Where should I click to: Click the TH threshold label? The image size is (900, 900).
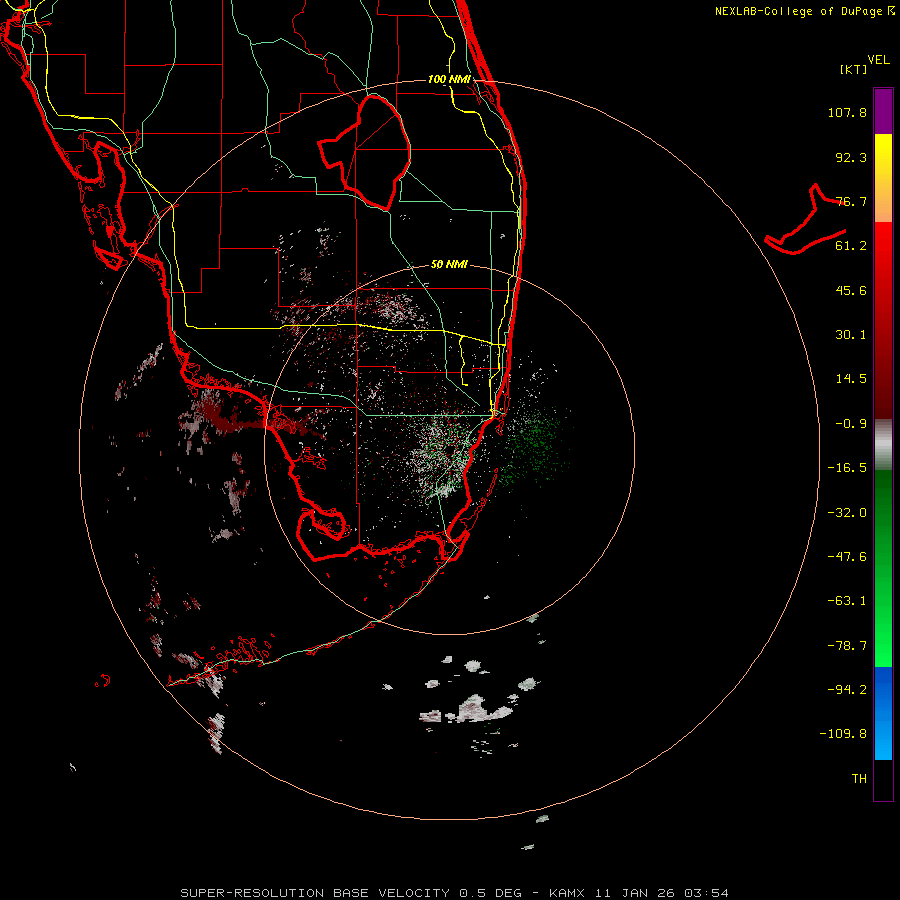[859, 779]
